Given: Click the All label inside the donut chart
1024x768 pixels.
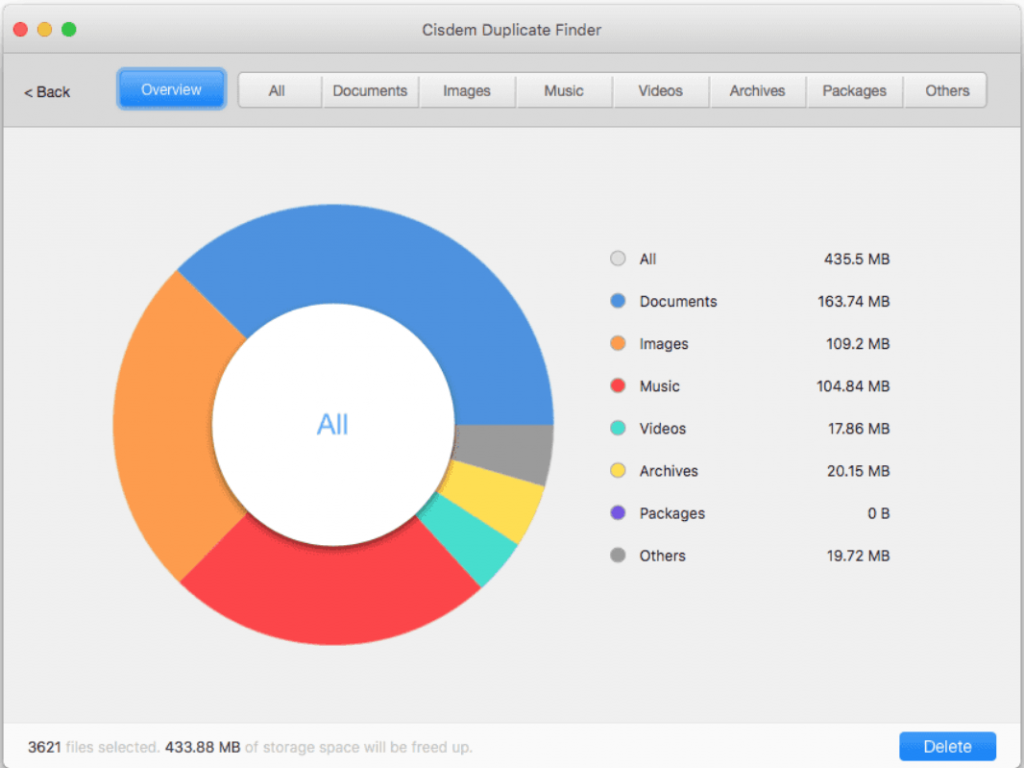Looking at the screenshot, I should [333, 424].
